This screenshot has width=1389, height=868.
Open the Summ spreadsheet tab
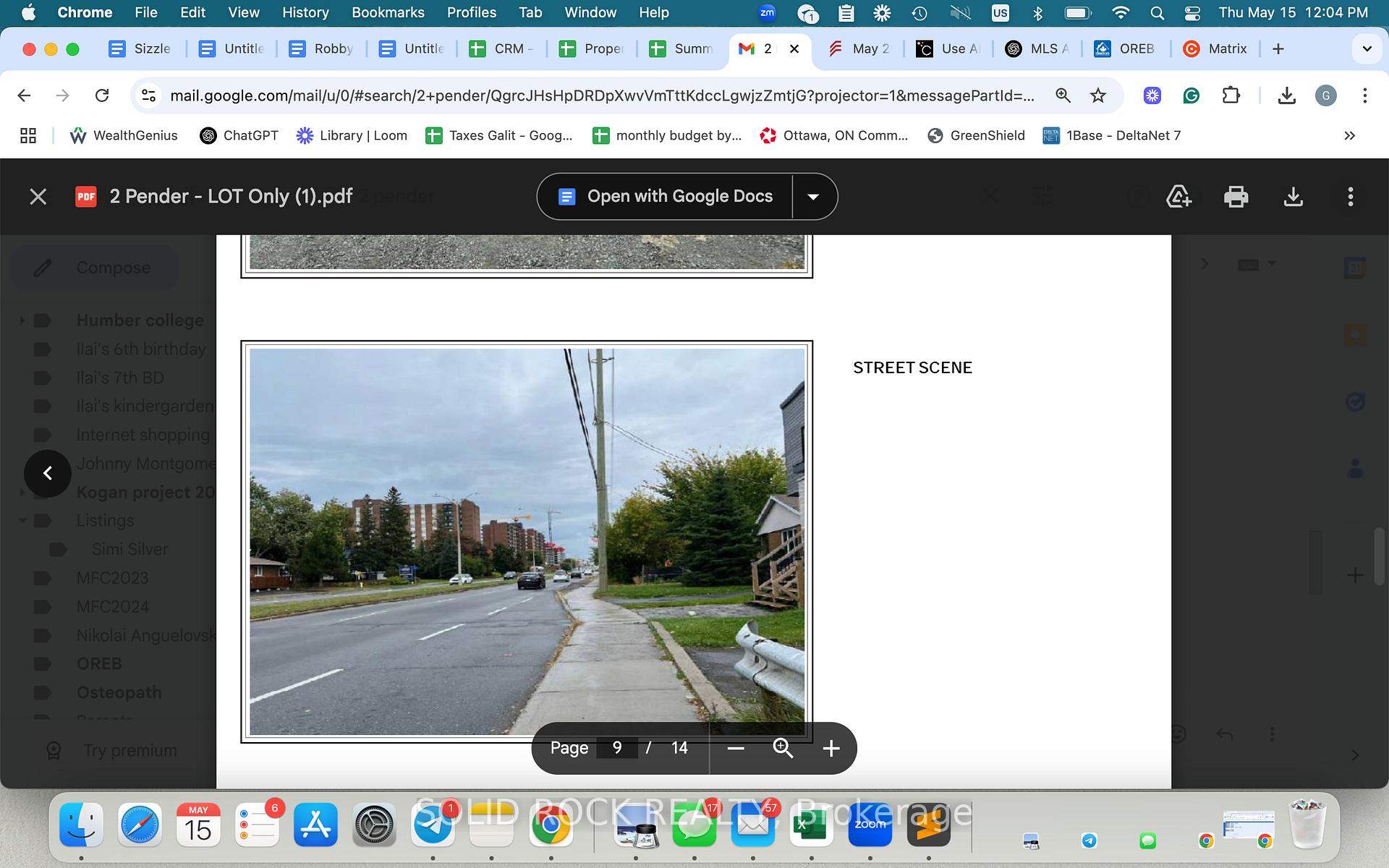681,48
